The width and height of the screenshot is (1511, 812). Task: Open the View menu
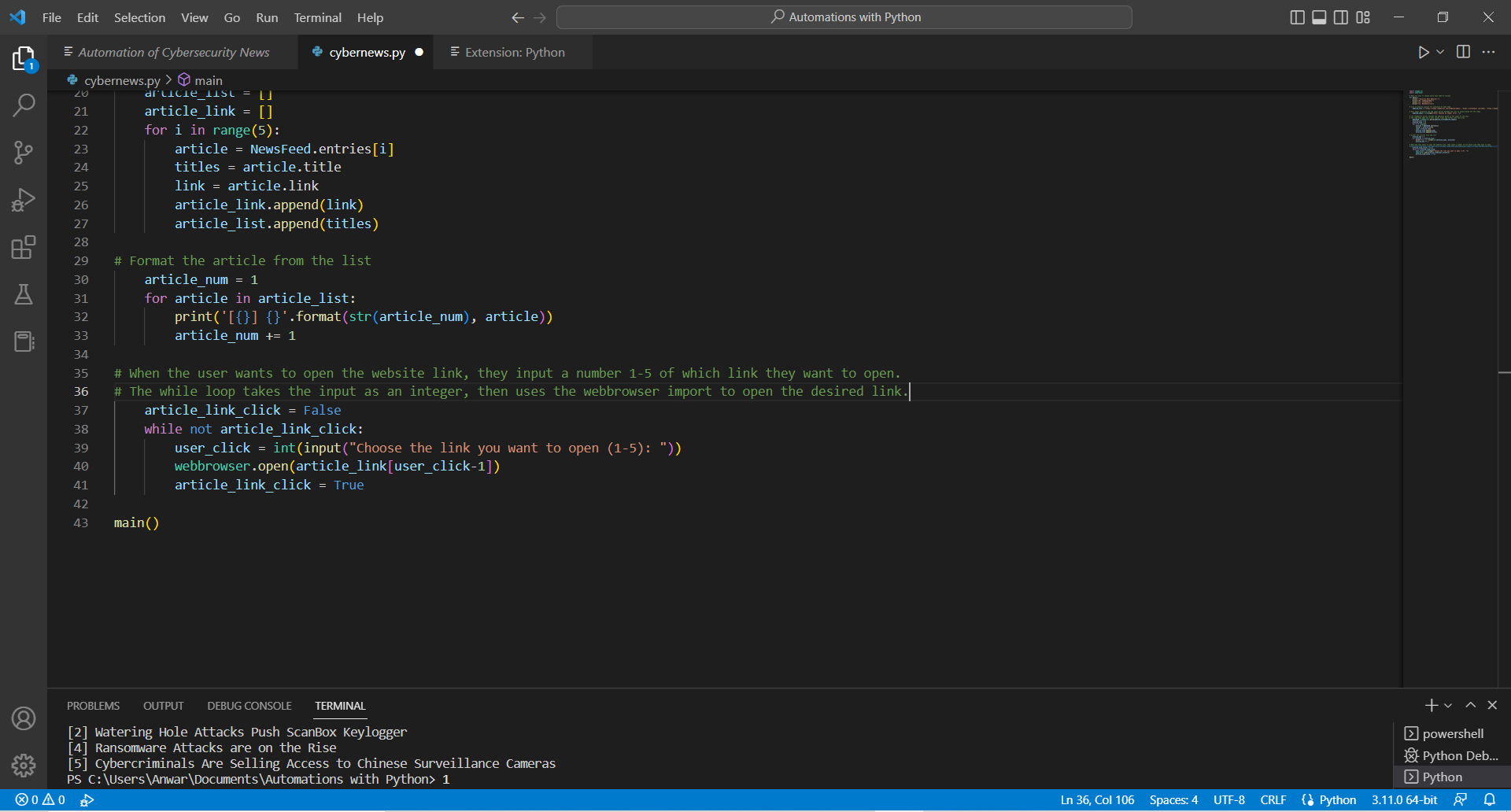(x=194, y=17)
